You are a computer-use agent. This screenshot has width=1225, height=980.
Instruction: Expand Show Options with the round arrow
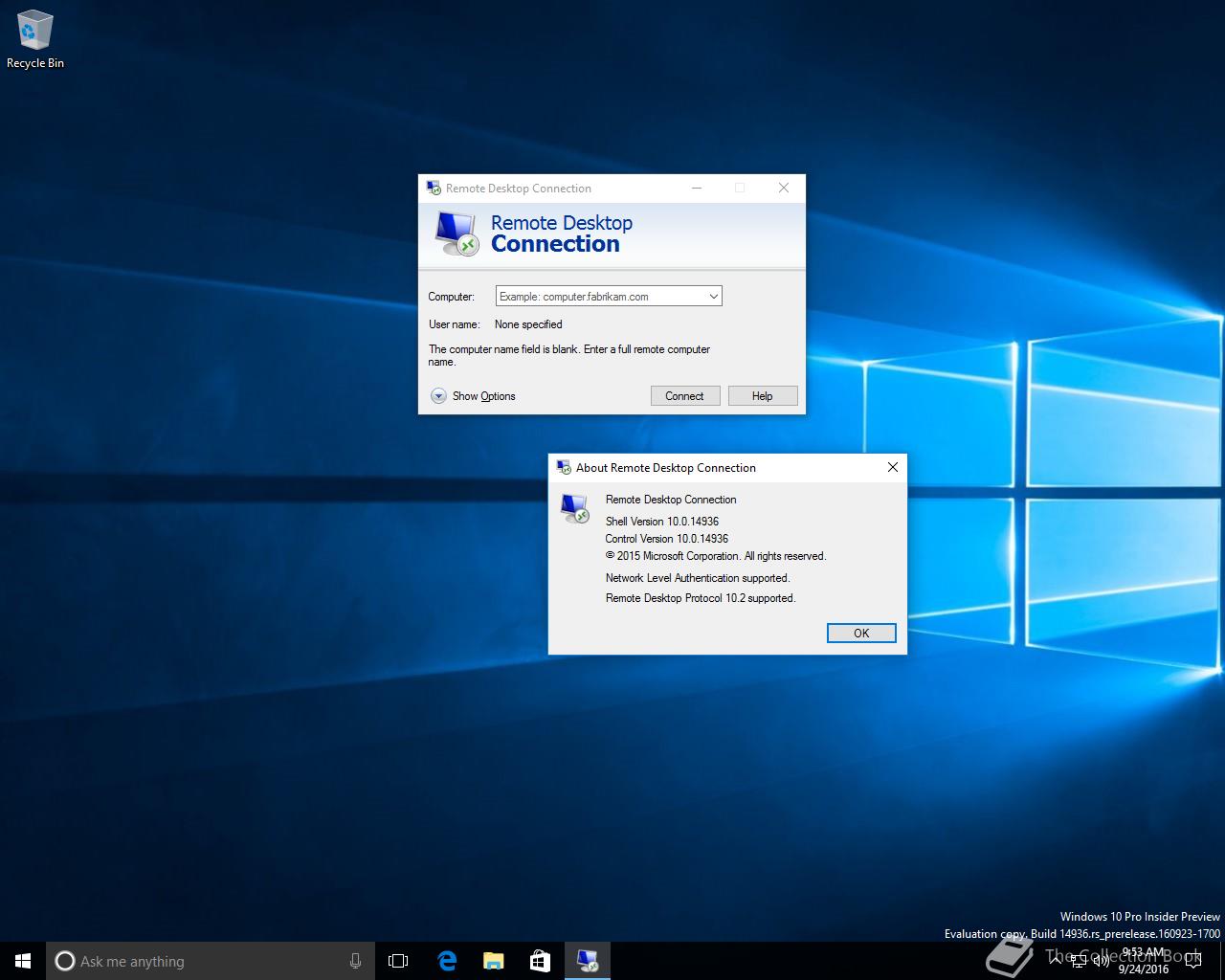[438, 396]
